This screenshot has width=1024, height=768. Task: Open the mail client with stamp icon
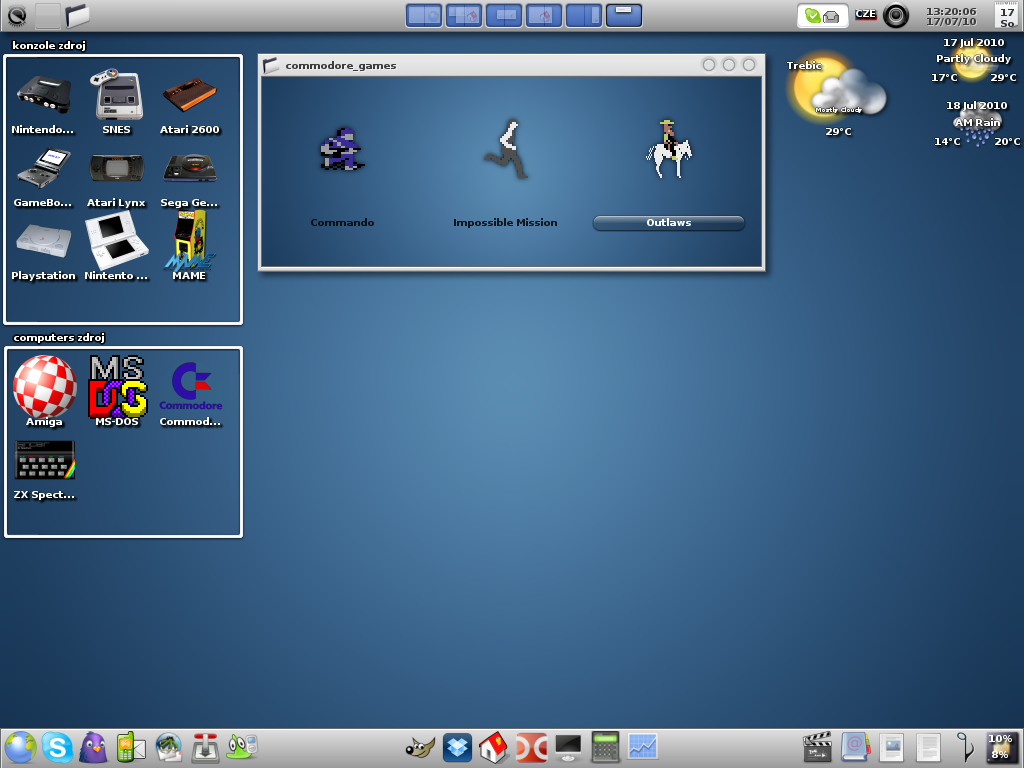coord(168,748)
